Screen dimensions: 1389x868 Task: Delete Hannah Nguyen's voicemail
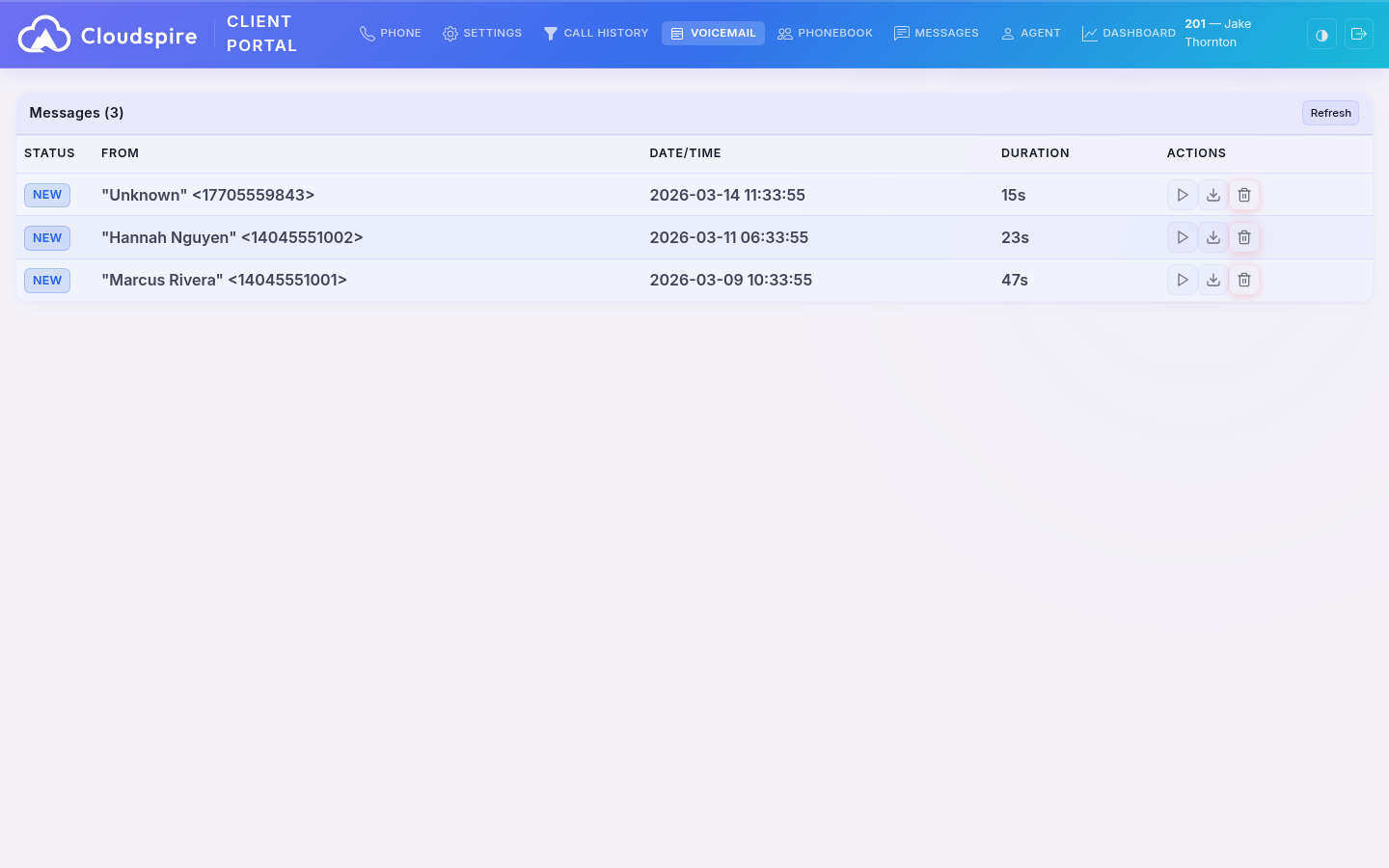pyautogui.click(x=1243, y=237)
